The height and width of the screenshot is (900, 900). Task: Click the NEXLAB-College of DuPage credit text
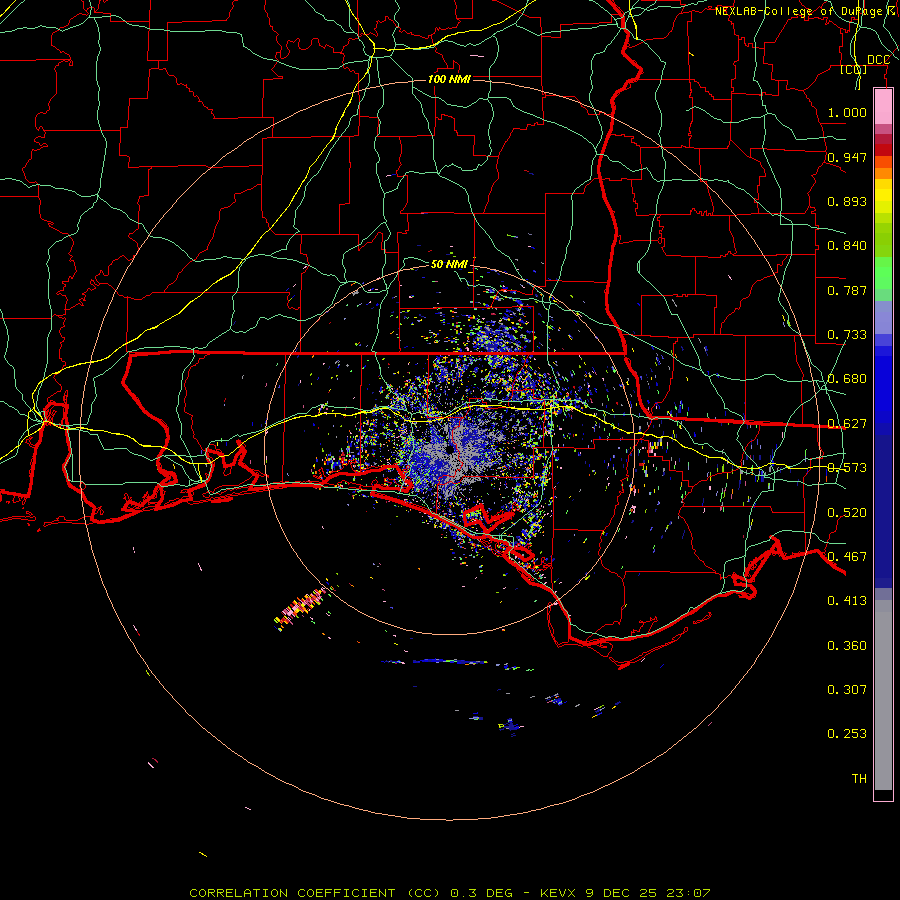(x=806, y=11)
